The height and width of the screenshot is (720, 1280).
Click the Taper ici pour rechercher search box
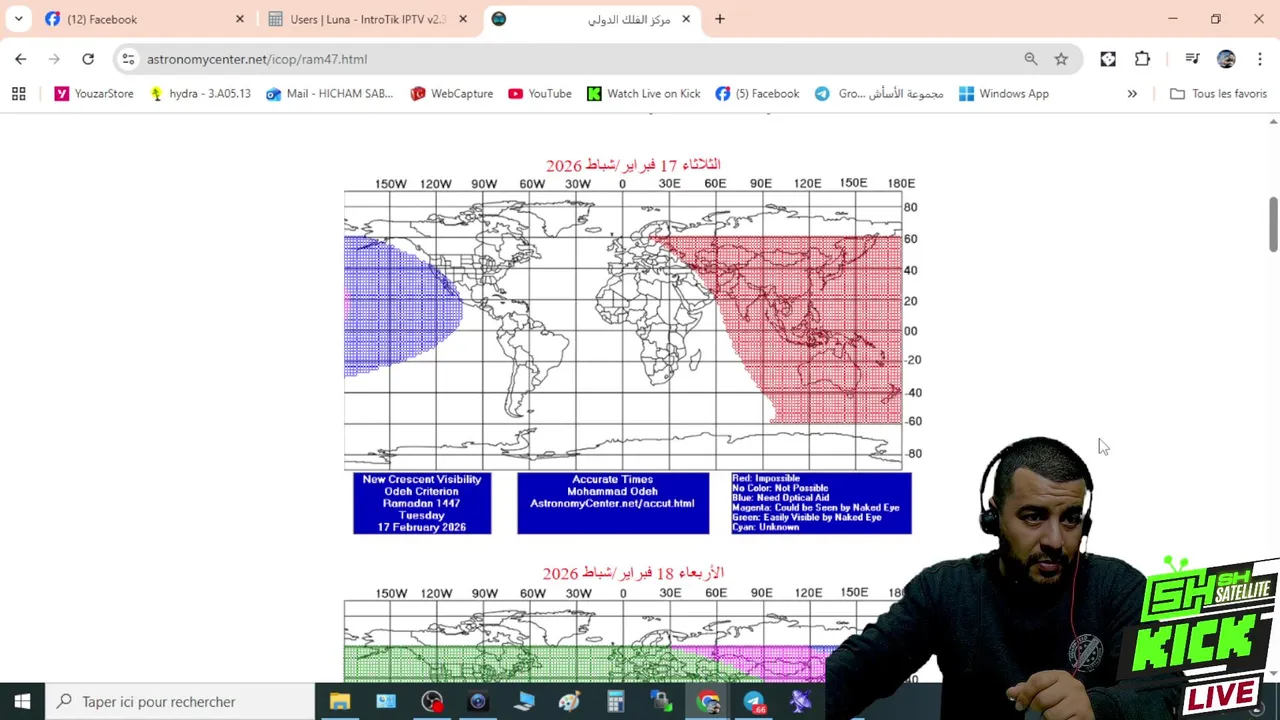(180, 702)
